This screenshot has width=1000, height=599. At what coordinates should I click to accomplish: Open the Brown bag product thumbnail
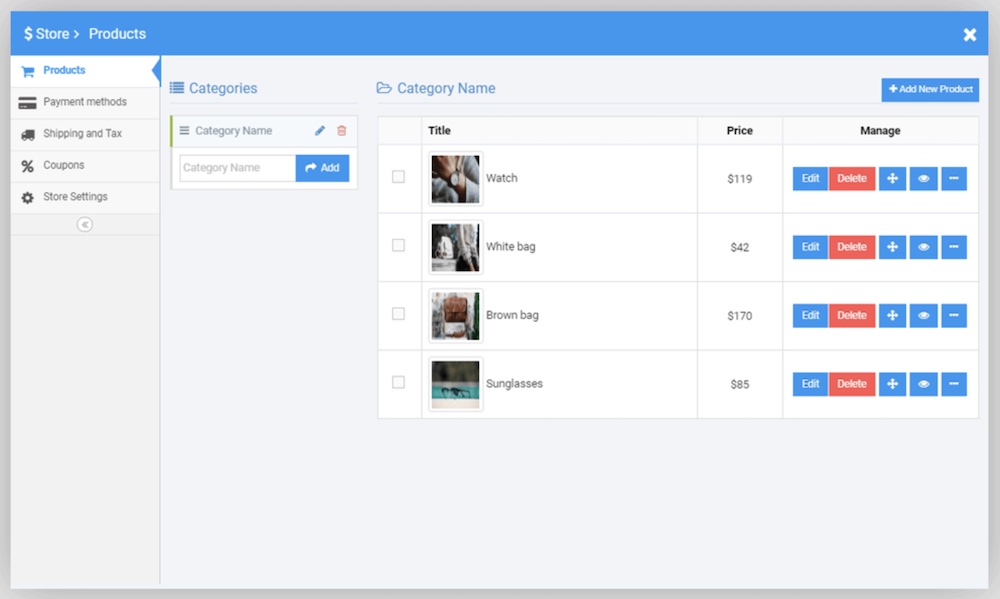point(455,316)
